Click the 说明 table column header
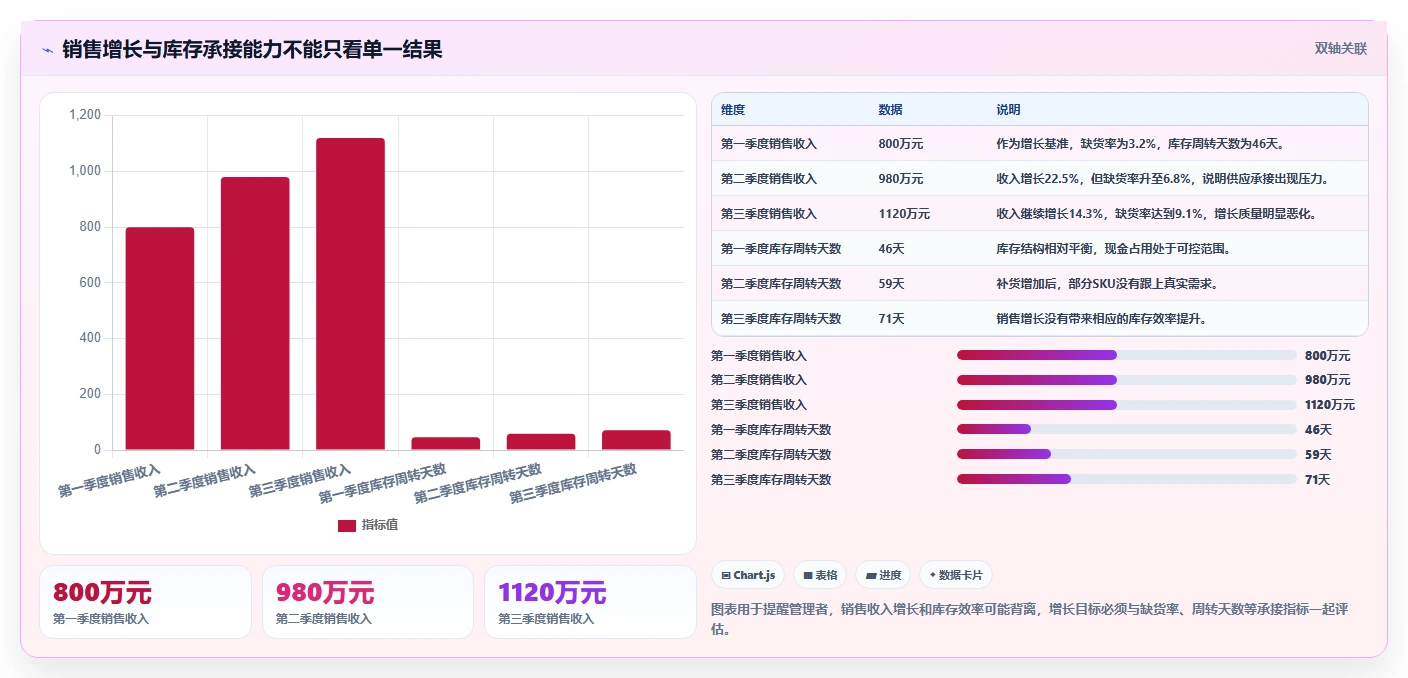 tap(1008, 110)
